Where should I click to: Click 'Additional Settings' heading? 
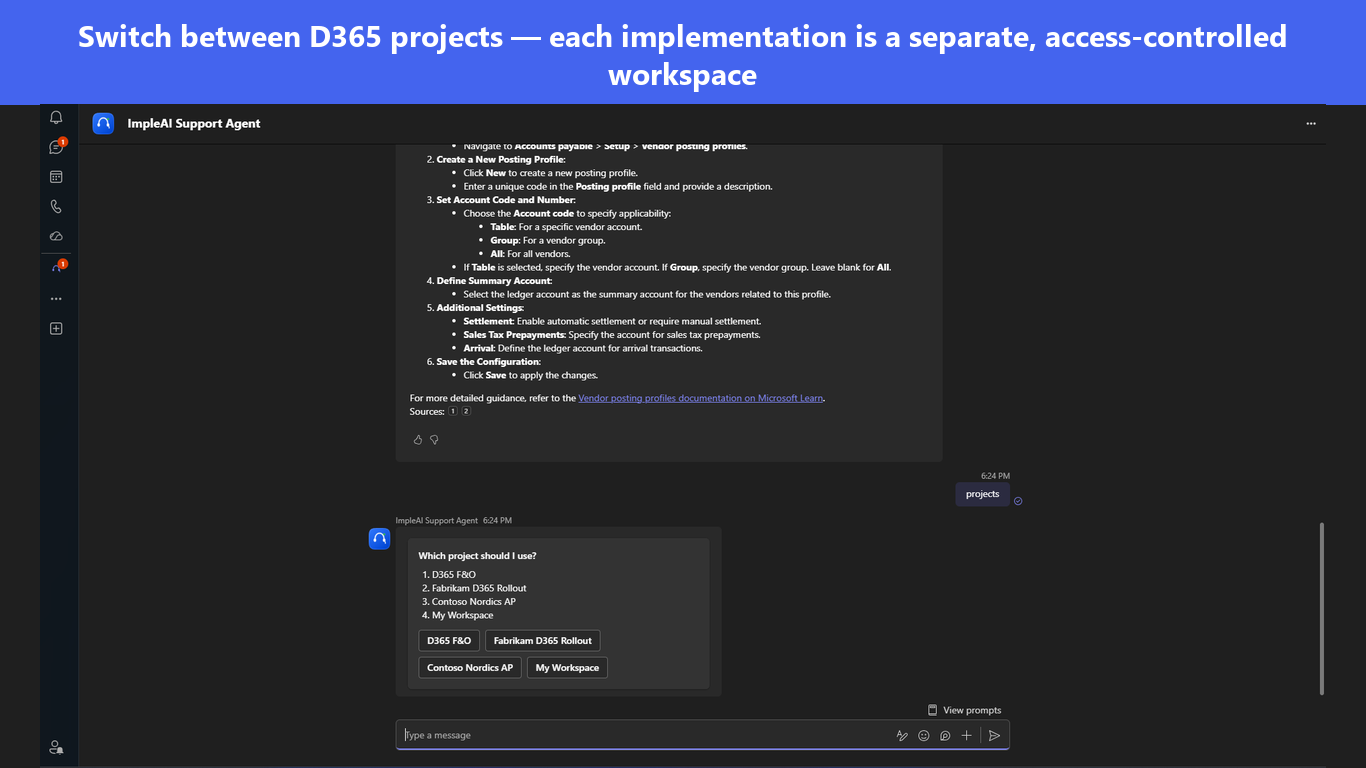480,308
